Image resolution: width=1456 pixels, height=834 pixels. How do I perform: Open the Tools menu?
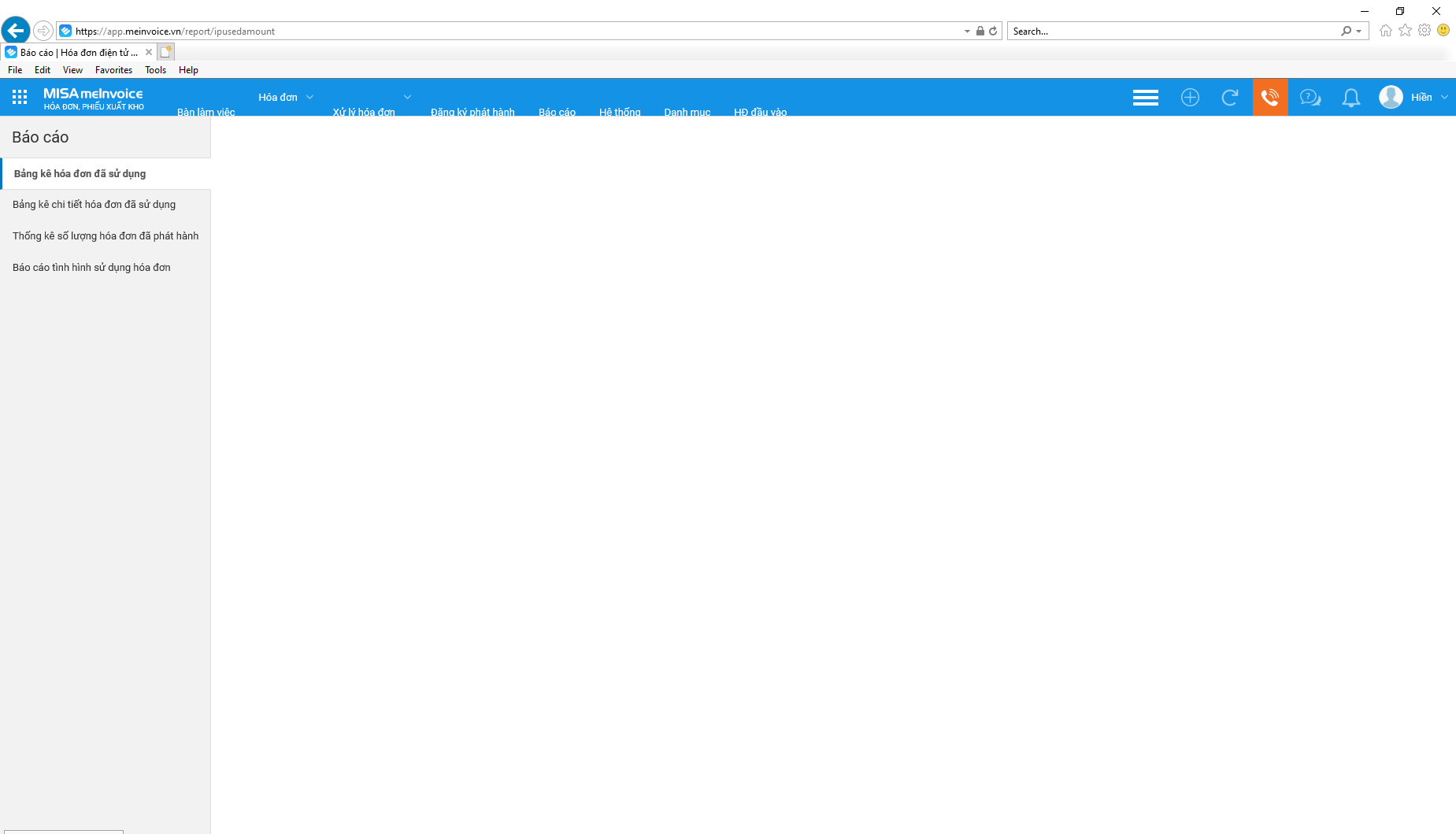[x=155, y=70]
